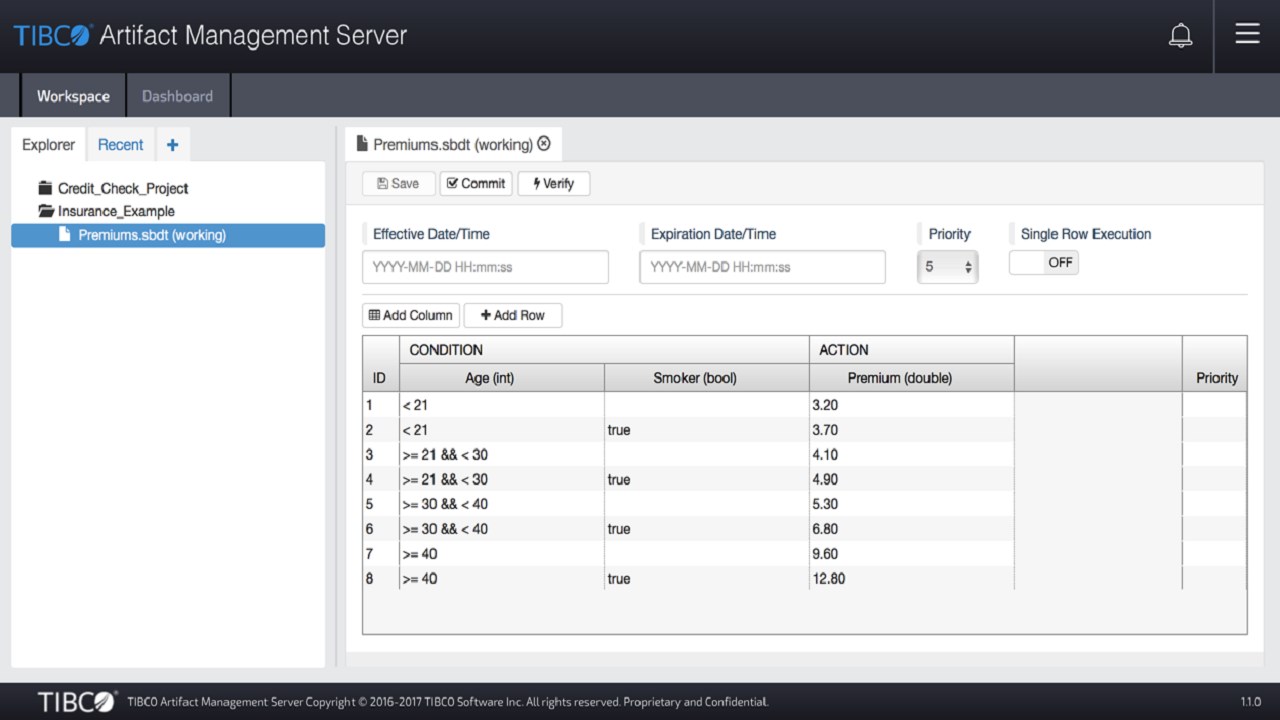The height and width of the screenshot is (720, 1280).
Task: Select the Smoker cell 'true' in row 8
Action: coord(707,578)
